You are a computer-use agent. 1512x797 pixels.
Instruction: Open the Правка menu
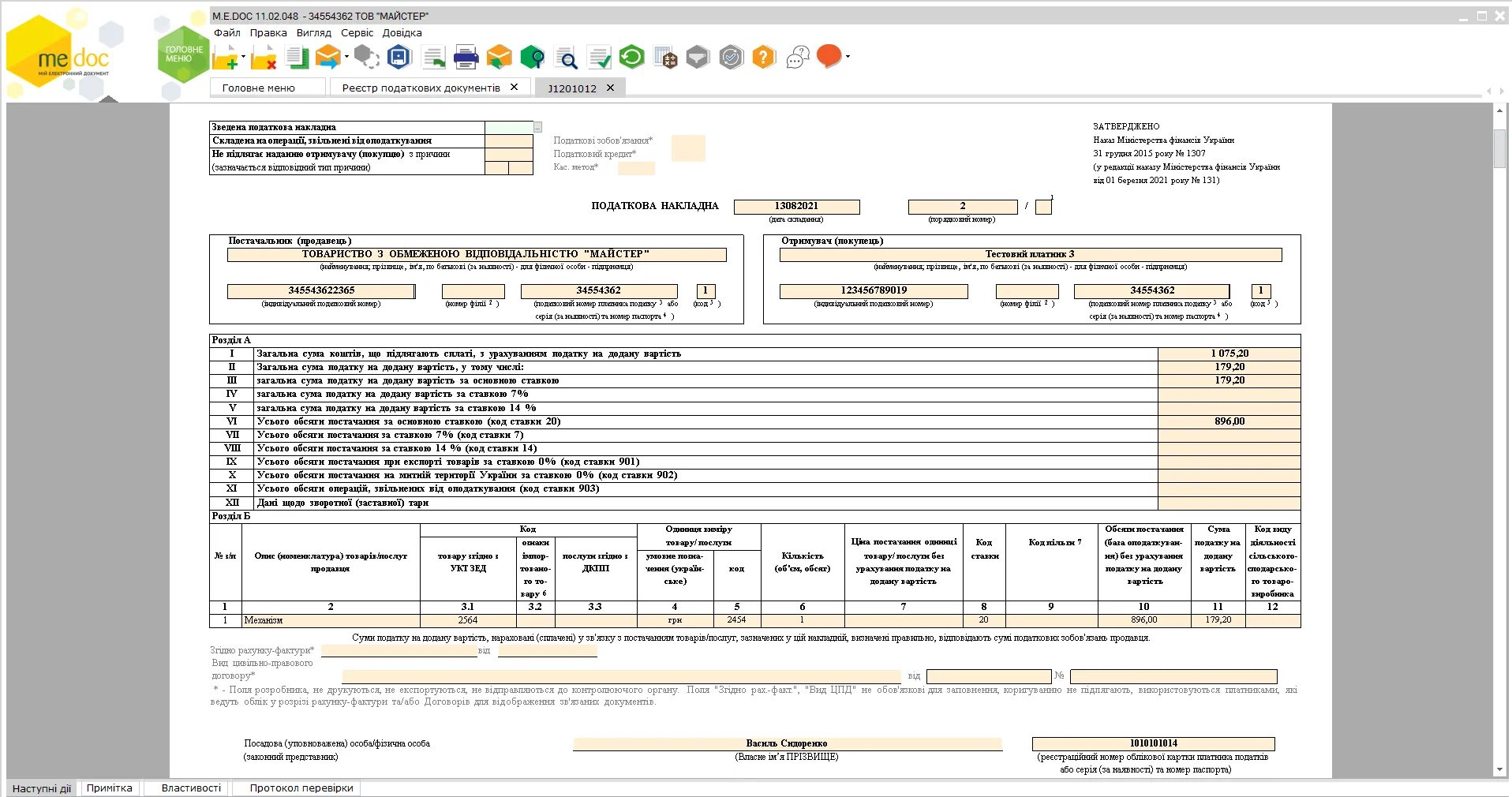click(x=268, y=32)
